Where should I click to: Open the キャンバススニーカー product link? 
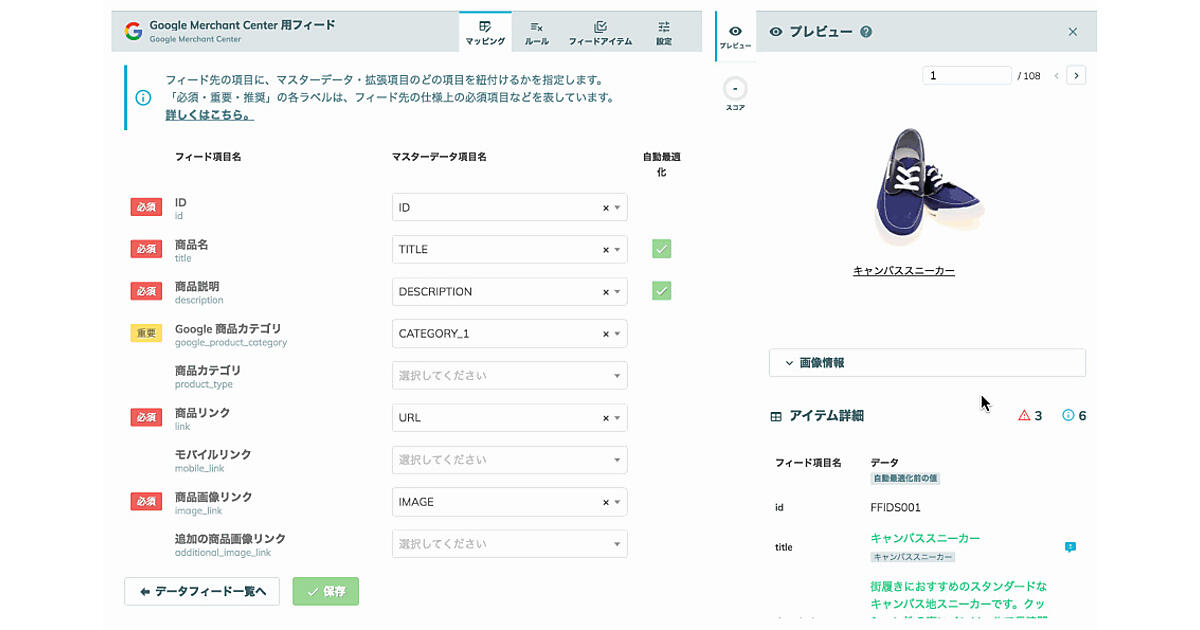coord(904,270)
